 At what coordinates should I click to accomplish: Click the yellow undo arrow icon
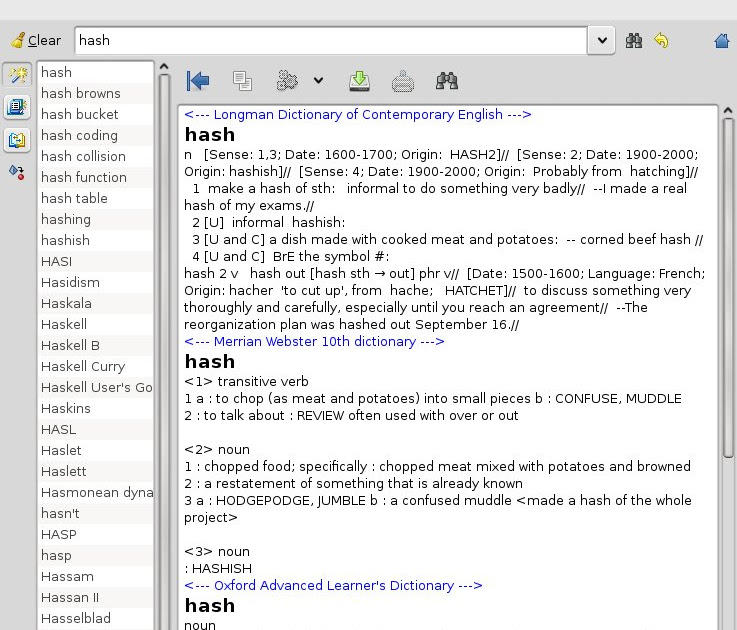(x=661, y=40)
